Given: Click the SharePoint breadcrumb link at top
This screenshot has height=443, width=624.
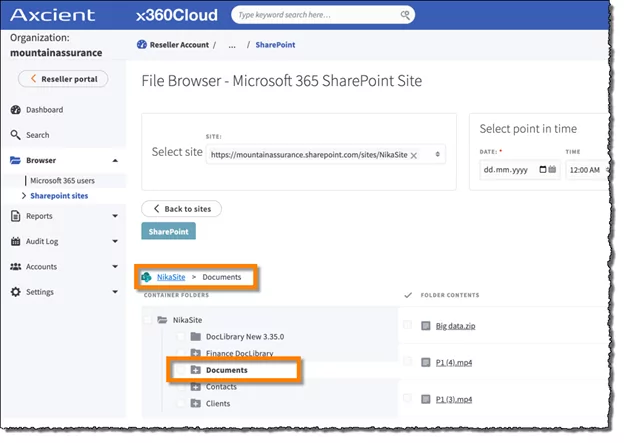Looking at the screenshot, I should point(275,45).
